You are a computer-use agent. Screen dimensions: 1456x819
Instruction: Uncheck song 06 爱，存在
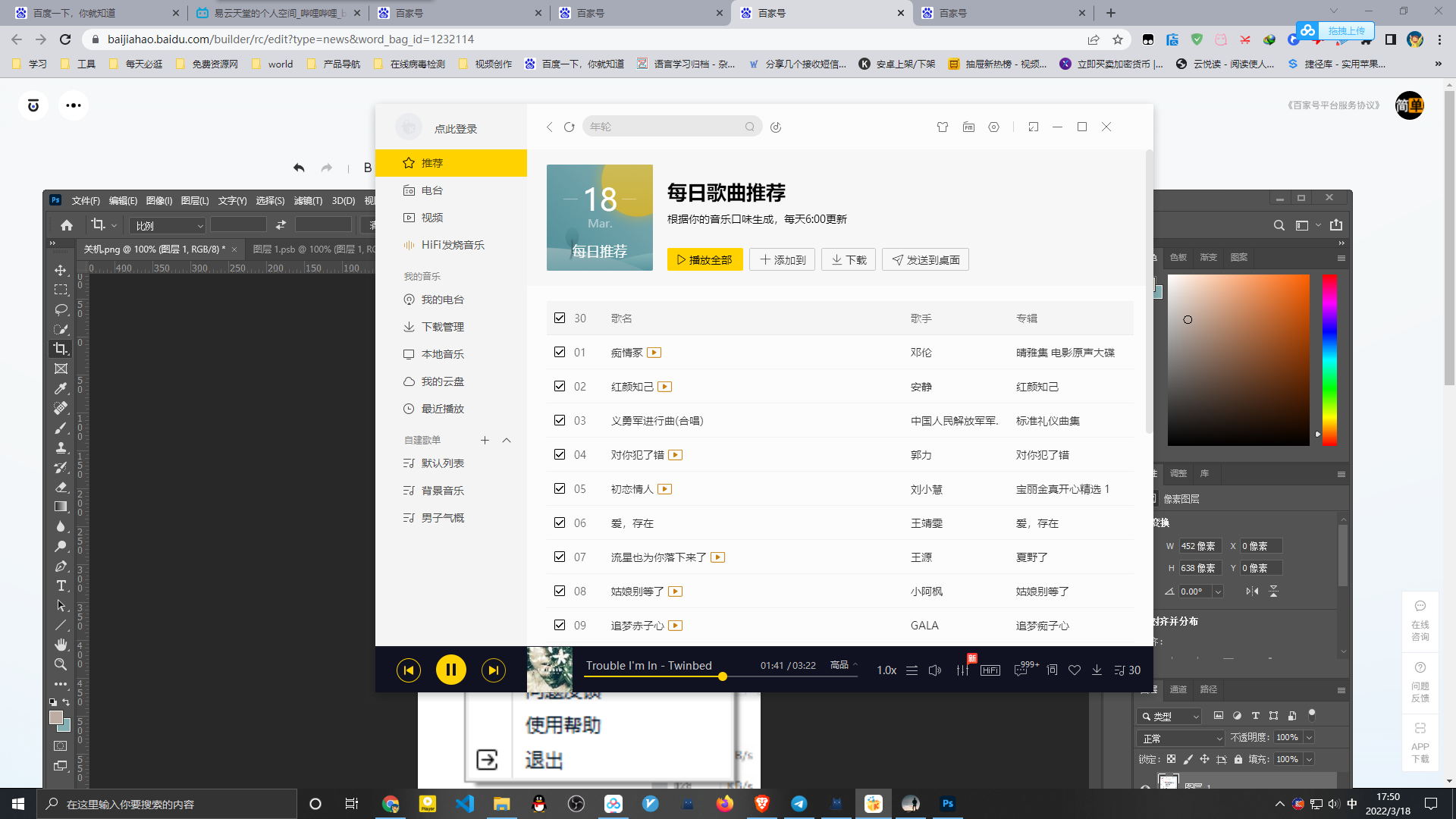click(560, 522)
